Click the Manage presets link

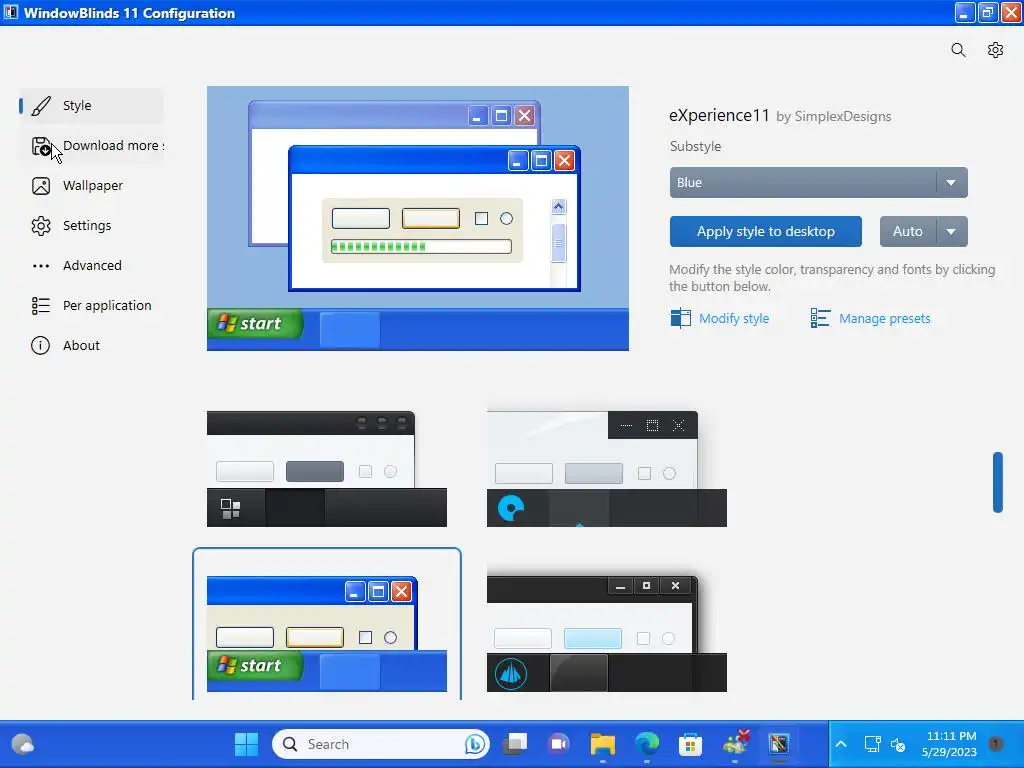click(x=884, y=319)
